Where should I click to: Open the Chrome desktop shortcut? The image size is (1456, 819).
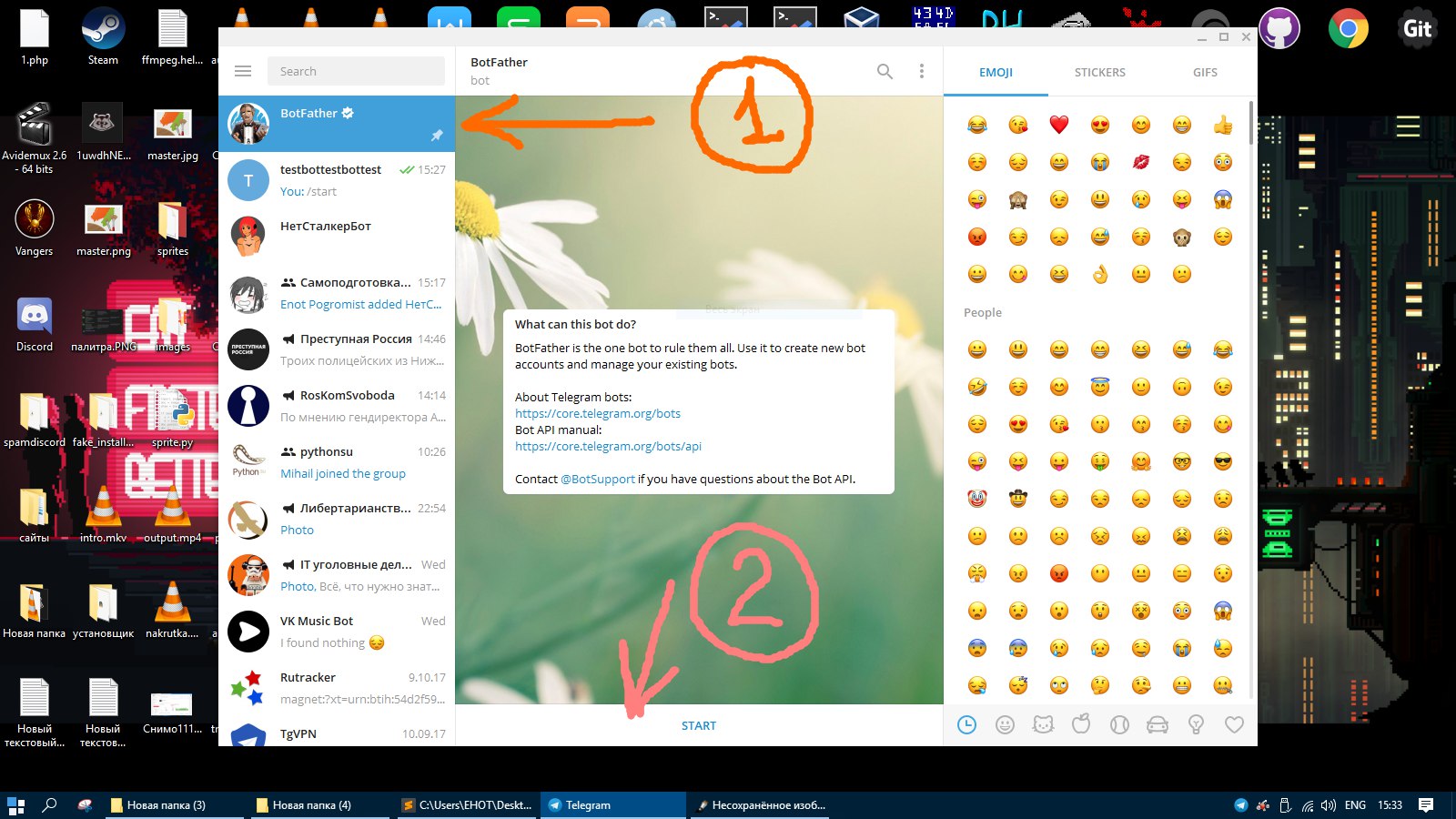[1349, 27]
